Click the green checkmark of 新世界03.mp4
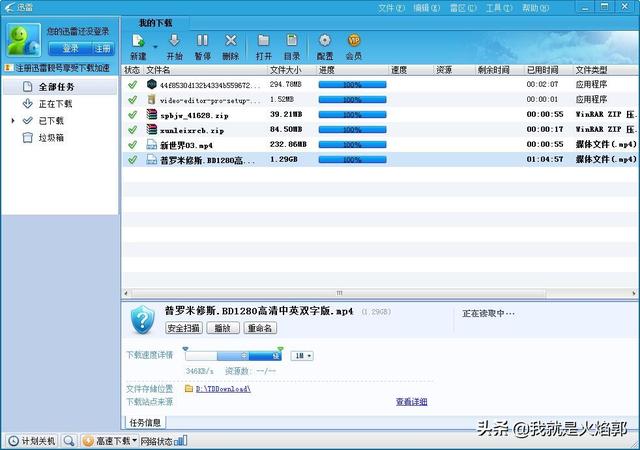 tap(132, 145)
